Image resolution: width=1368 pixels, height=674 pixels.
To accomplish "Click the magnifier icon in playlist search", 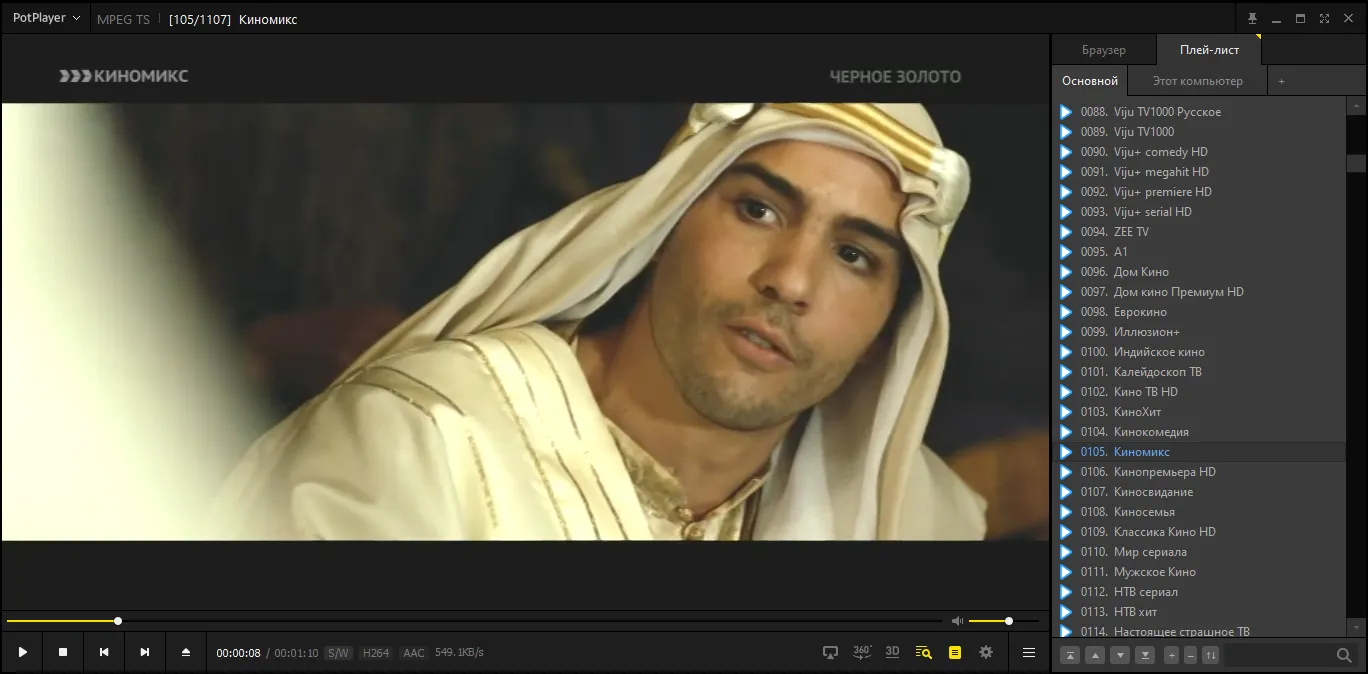I will coord(1344,655).
